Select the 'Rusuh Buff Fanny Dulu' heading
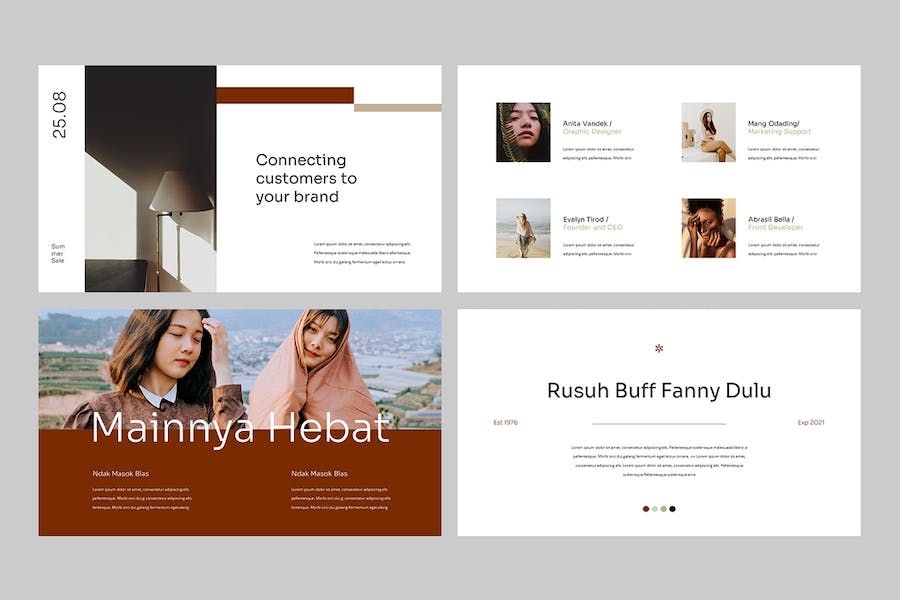The image size is (900, 600). 659,390
